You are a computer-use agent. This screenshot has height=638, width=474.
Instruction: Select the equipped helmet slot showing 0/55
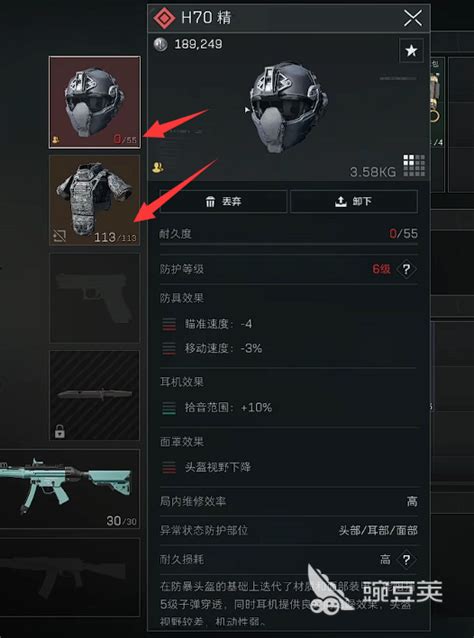(x=95, y=102)
